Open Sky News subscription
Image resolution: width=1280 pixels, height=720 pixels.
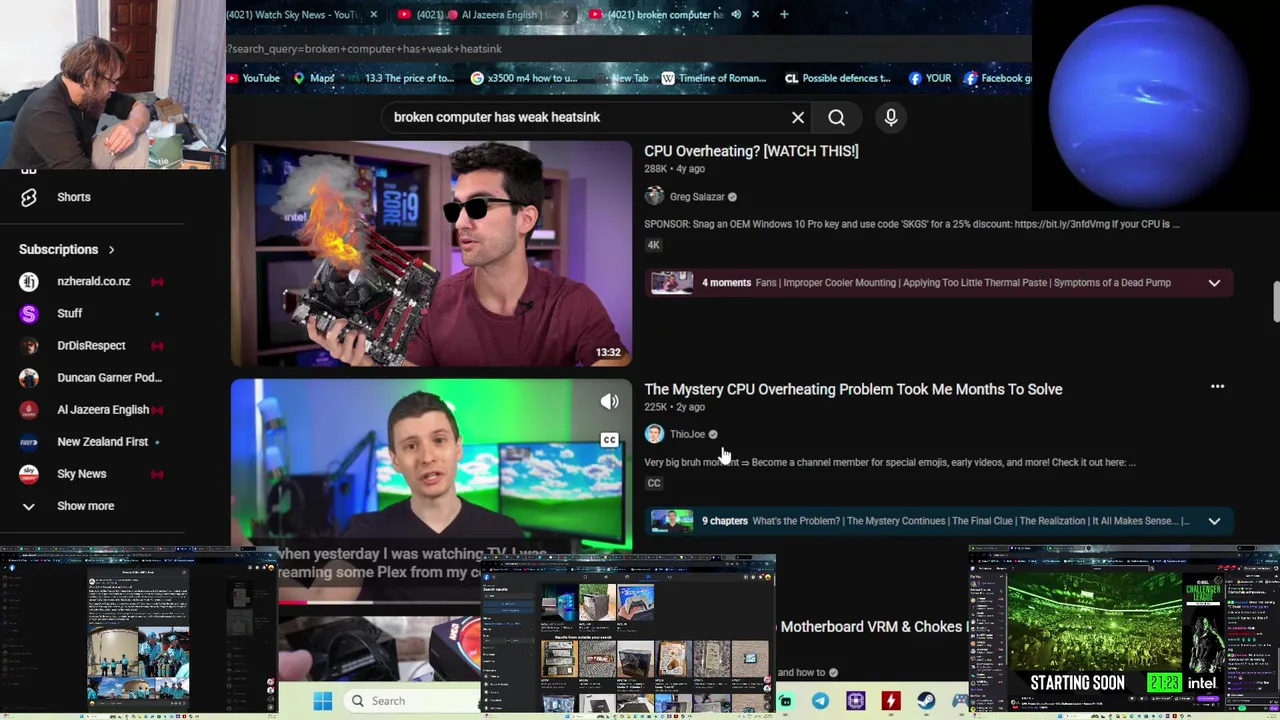click(x=81, y=473)
